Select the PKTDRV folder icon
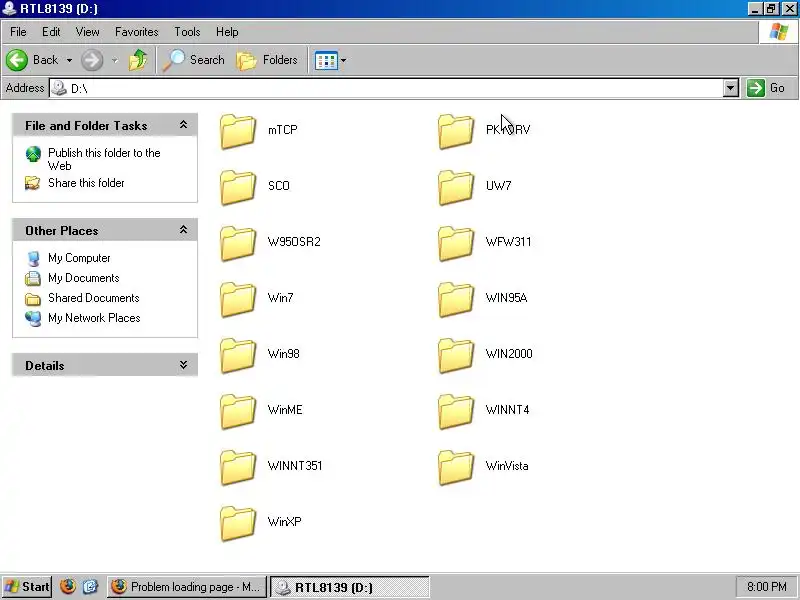Viewport: 800px width, 600px height. pyautogui.click(x=456, y=131)
